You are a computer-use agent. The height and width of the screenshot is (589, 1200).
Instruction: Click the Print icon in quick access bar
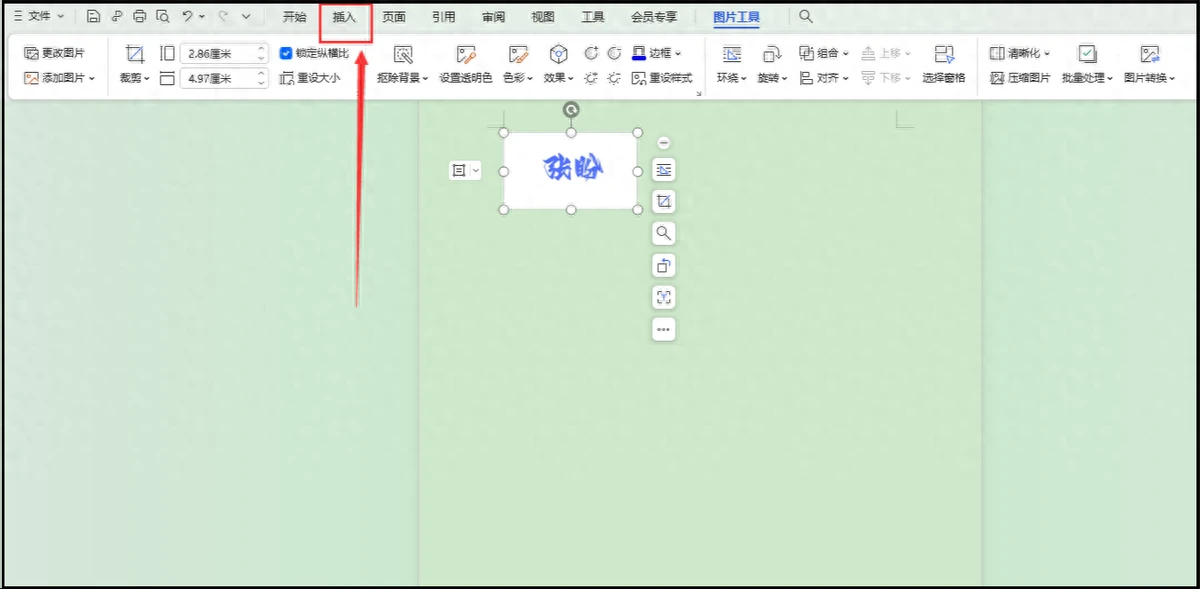[x=139, y=17]
